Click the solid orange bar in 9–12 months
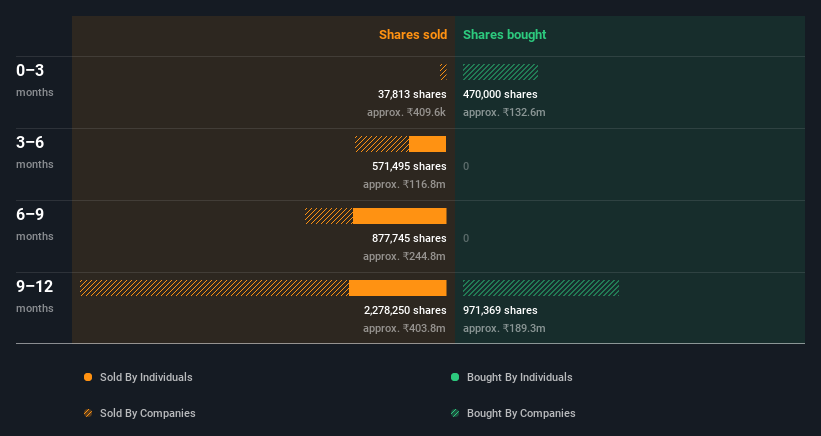This screenshot has height=436, width=821. coord(398,288)
